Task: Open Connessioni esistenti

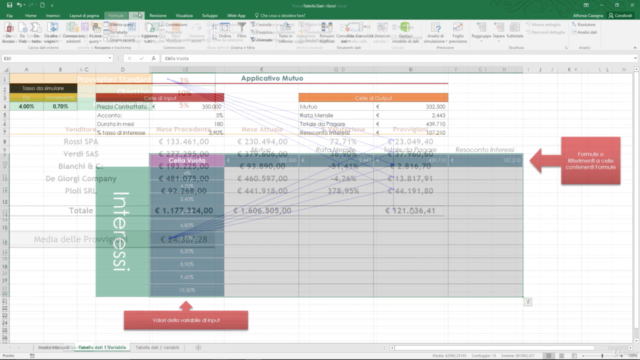Action: tap(73, 33)
